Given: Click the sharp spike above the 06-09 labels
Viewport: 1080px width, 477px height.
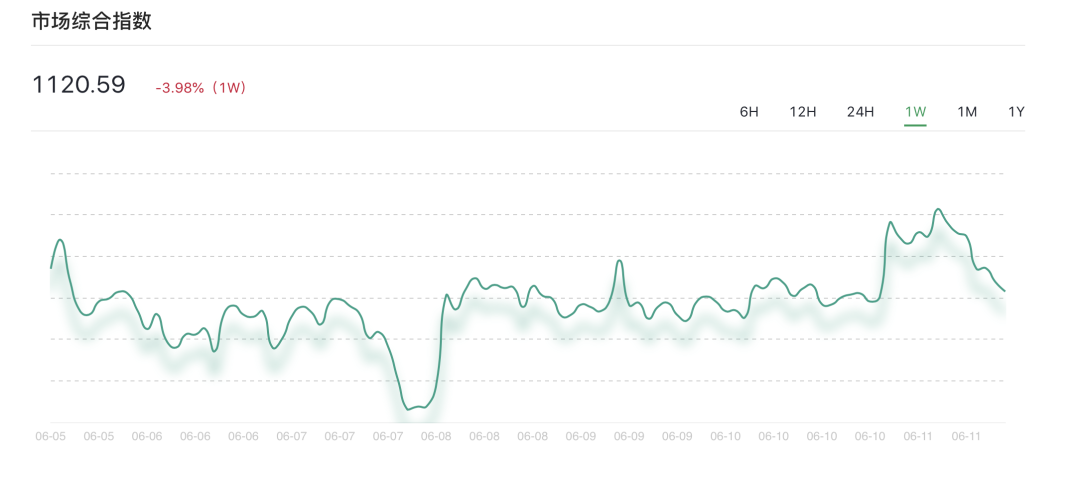Looking at the screenshot, I should tap(620, 261).
